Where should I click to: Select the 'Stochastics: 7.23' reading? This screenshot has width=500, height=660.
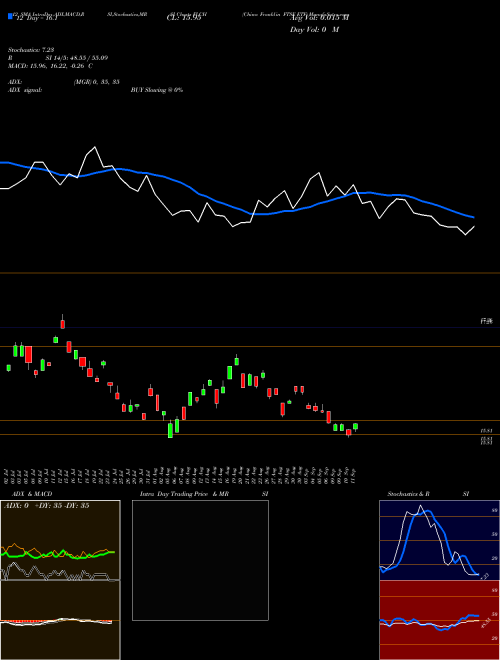31,50
